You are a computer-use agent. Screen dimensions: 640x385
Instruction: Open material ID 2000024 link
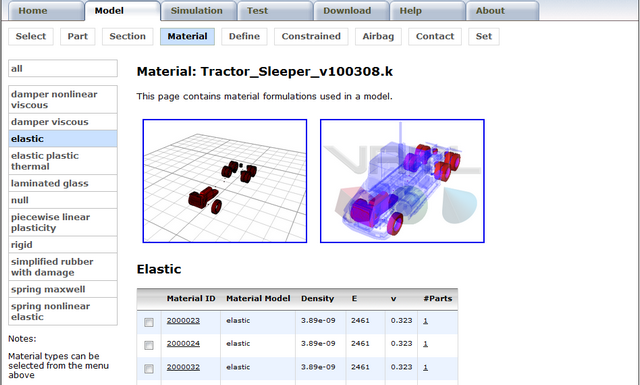pos(183,344)
